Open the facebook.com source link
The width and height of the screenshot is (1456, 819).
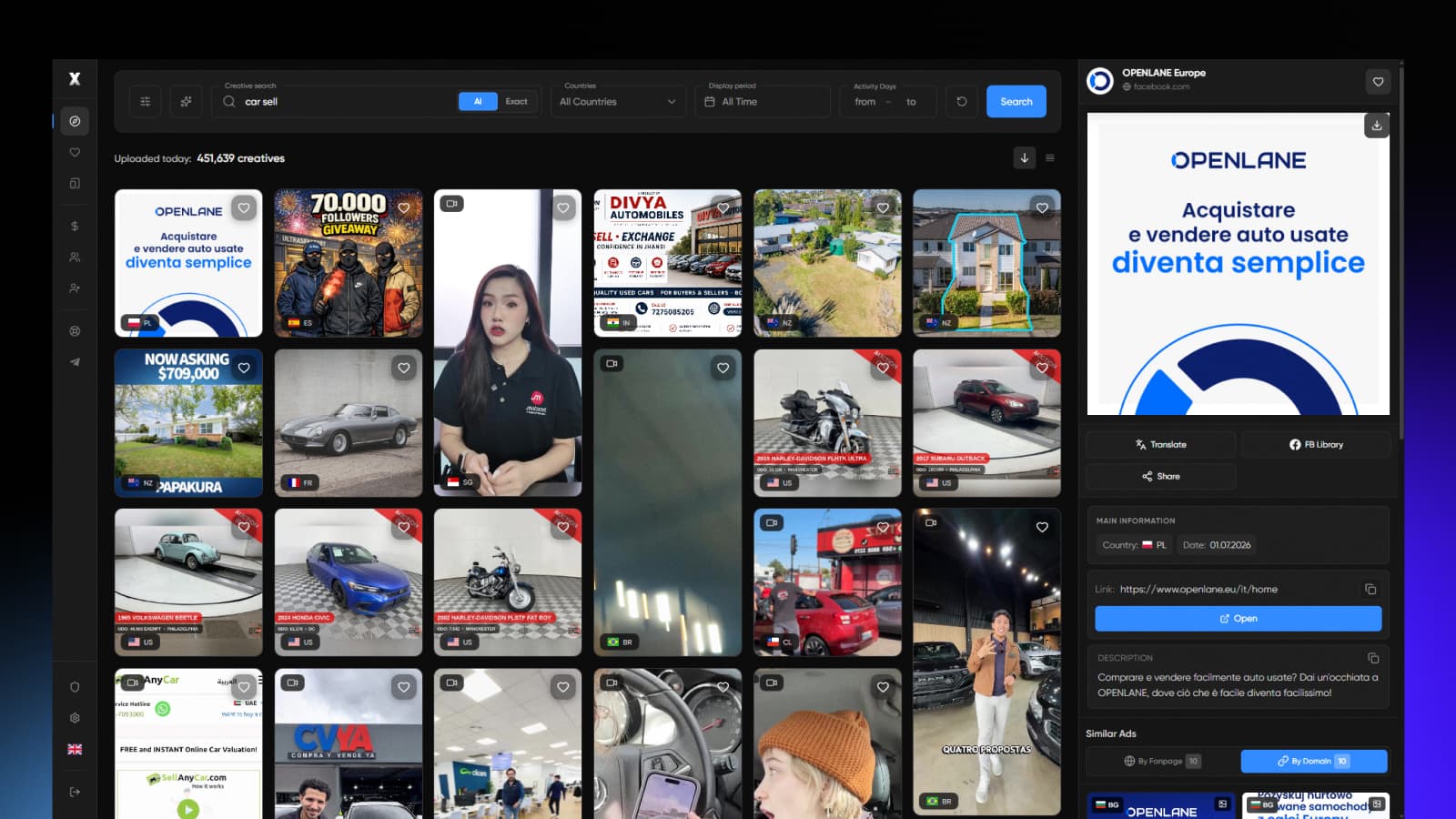(x=1156, y=87)
